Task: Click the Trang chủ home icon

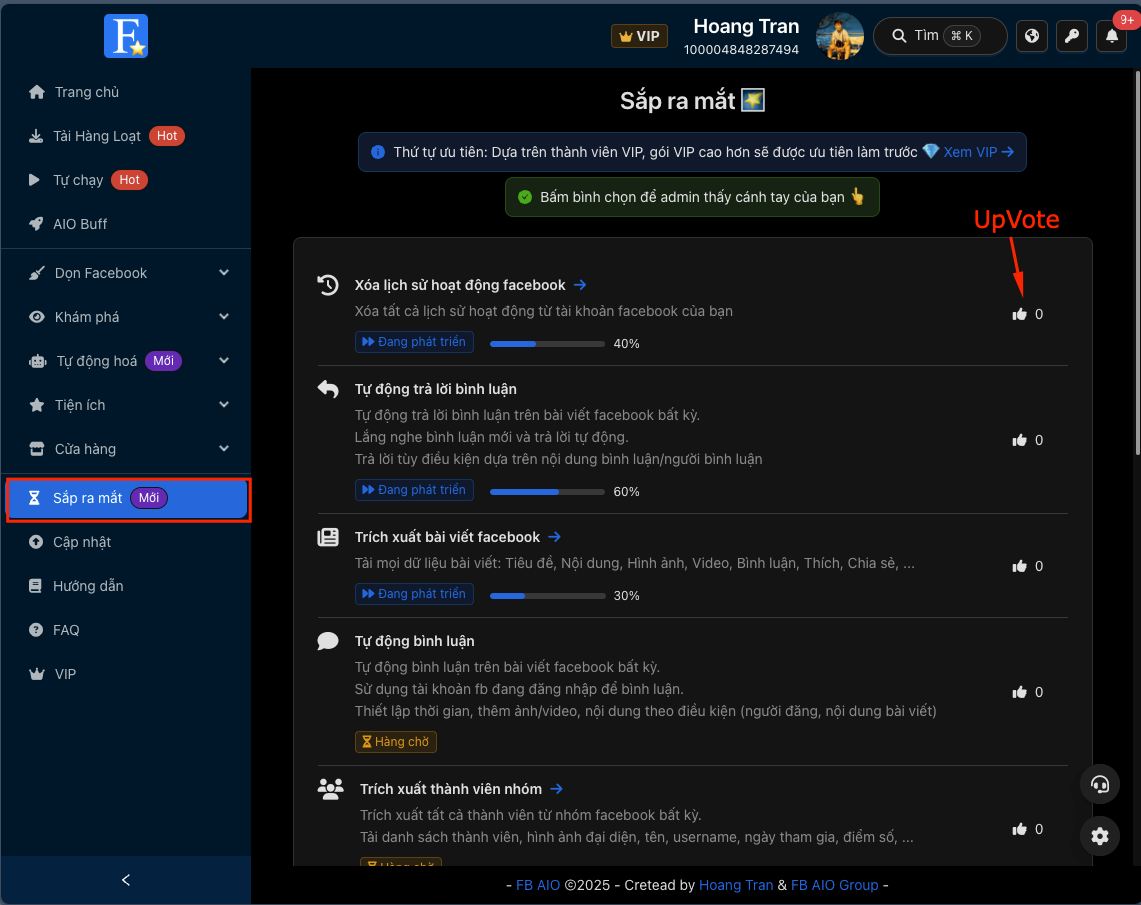Action: coord(36,92)
